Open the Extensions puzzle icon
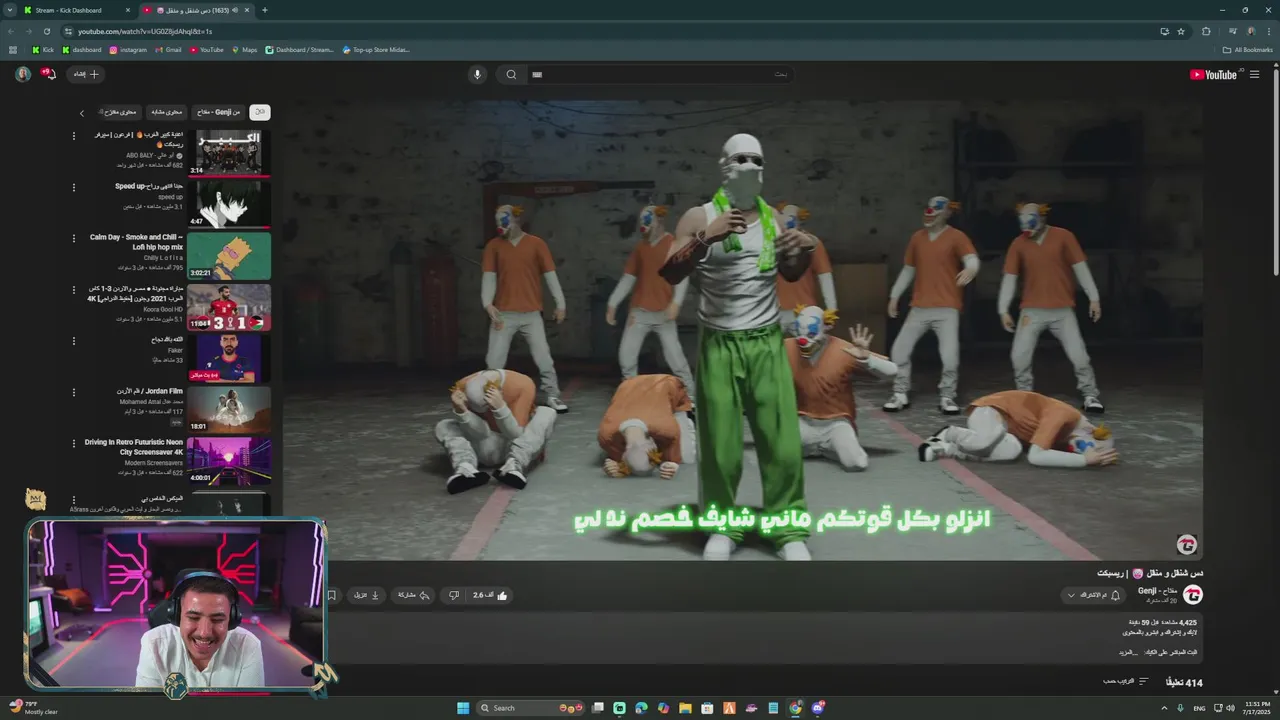This screenshot has height=720, width=1280. click(1206, 31)
